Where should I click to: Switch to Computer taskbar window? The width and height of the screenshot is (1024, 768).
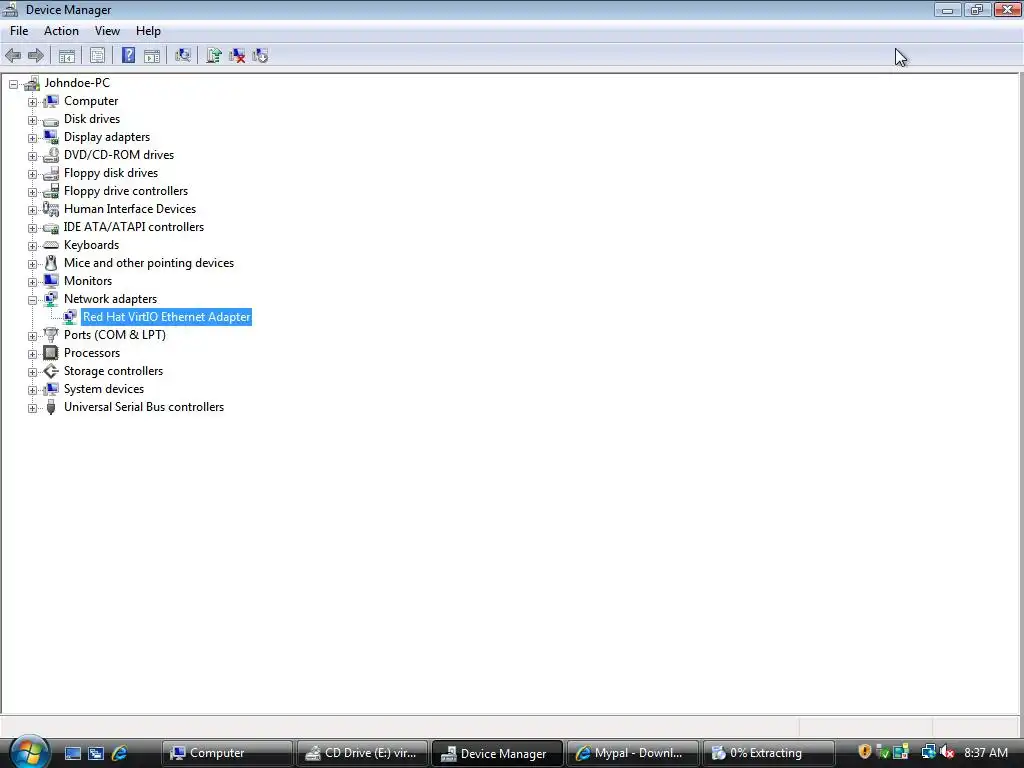point(227,753)
